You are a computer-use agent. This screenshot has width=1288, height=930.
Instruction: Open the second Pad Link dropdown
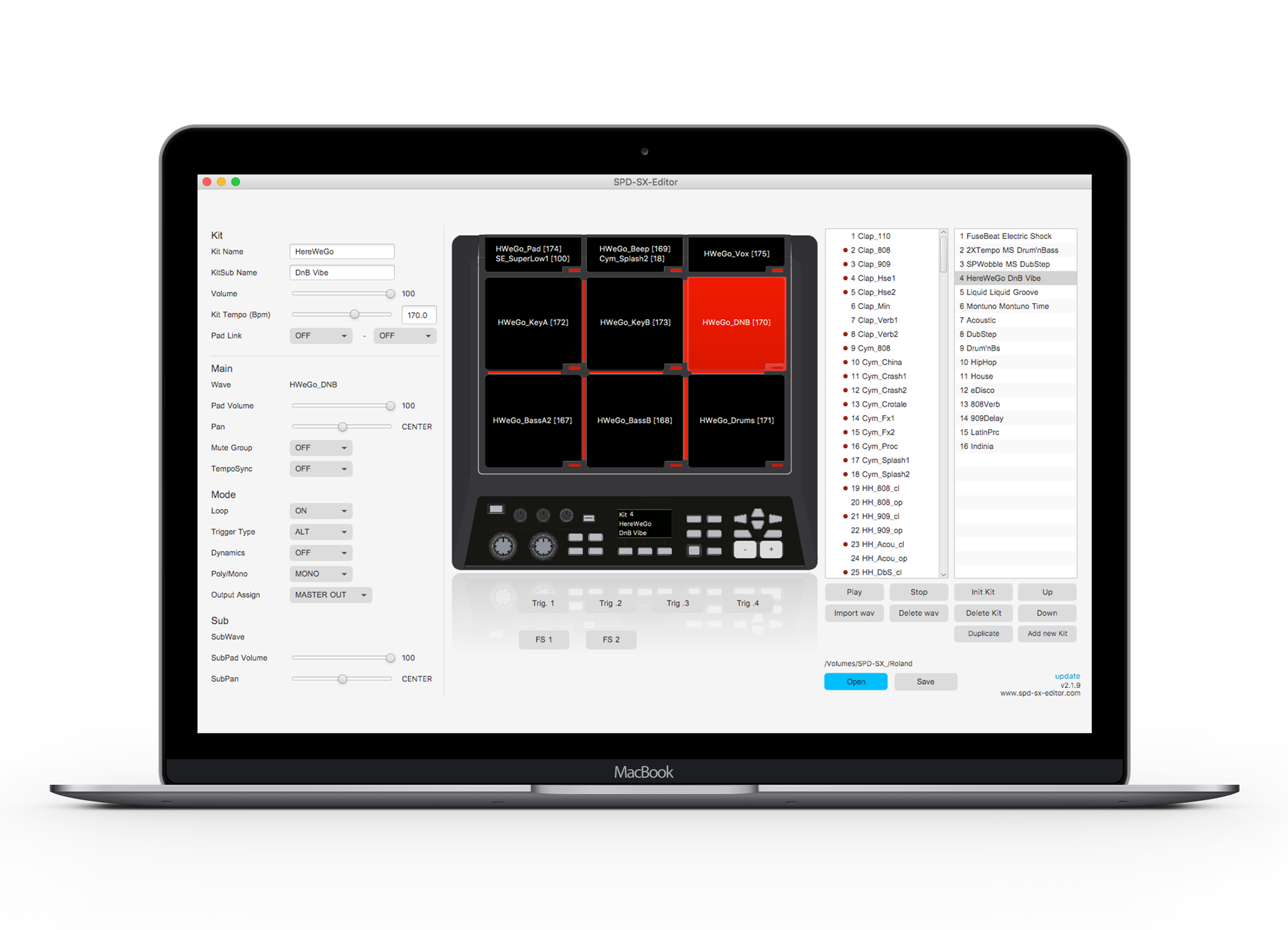[x=405, y=336]
